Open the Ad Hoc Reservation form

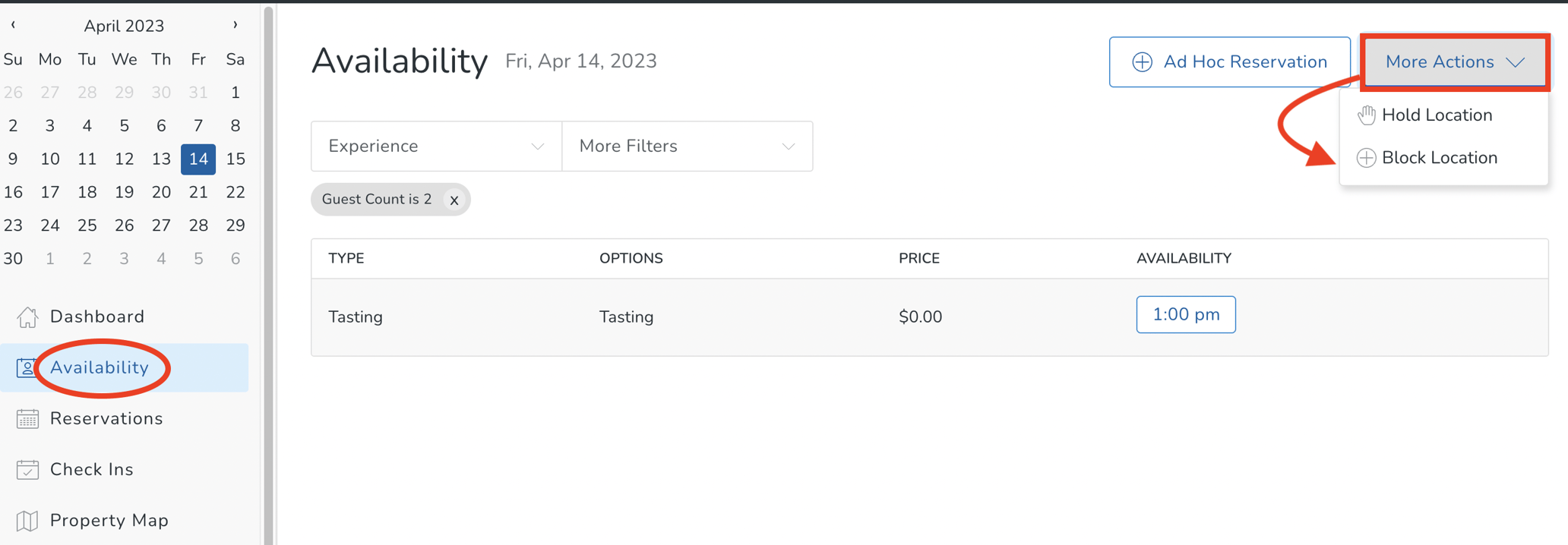tap(1229, 61)
